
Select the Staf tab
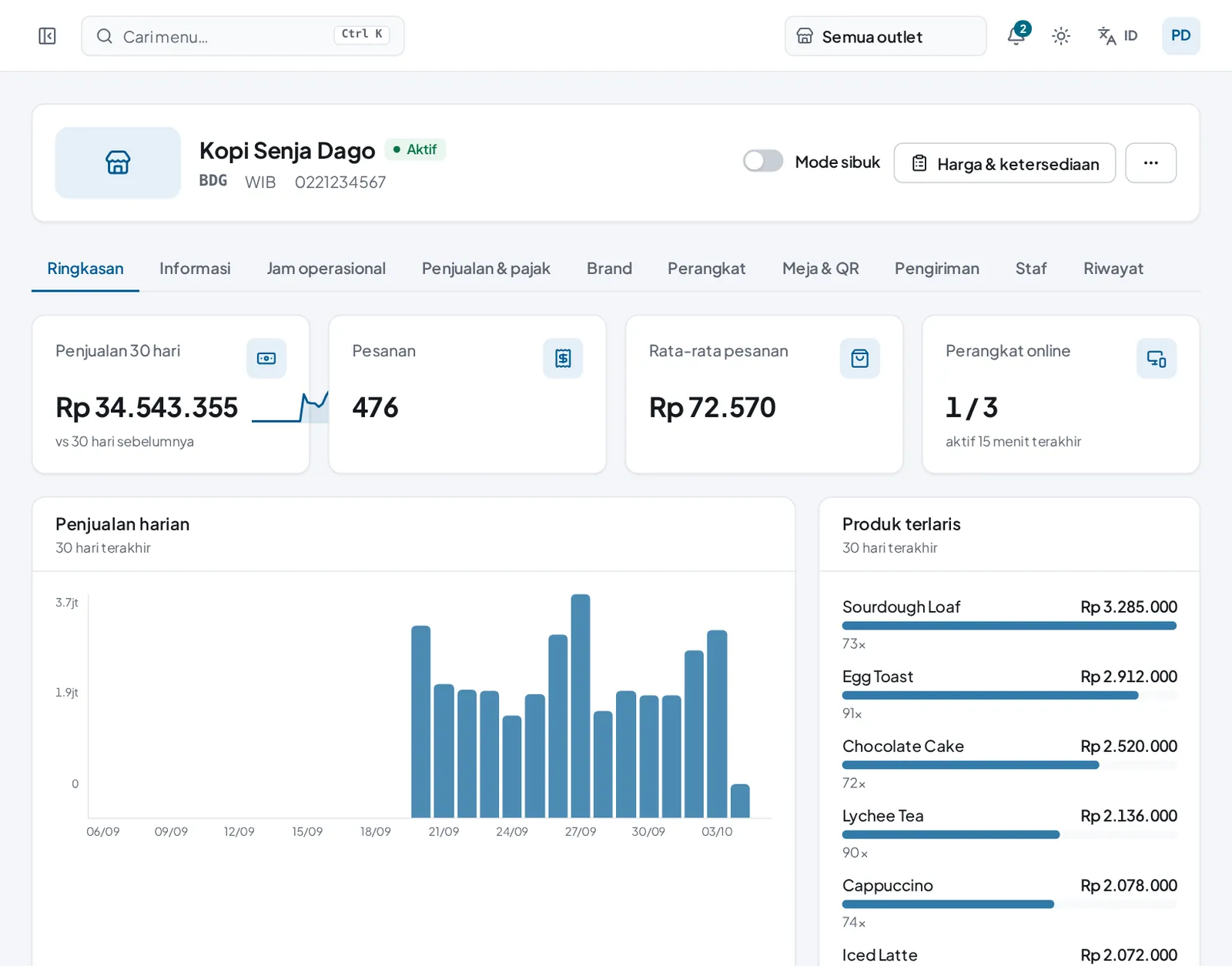pos(1031,269)
